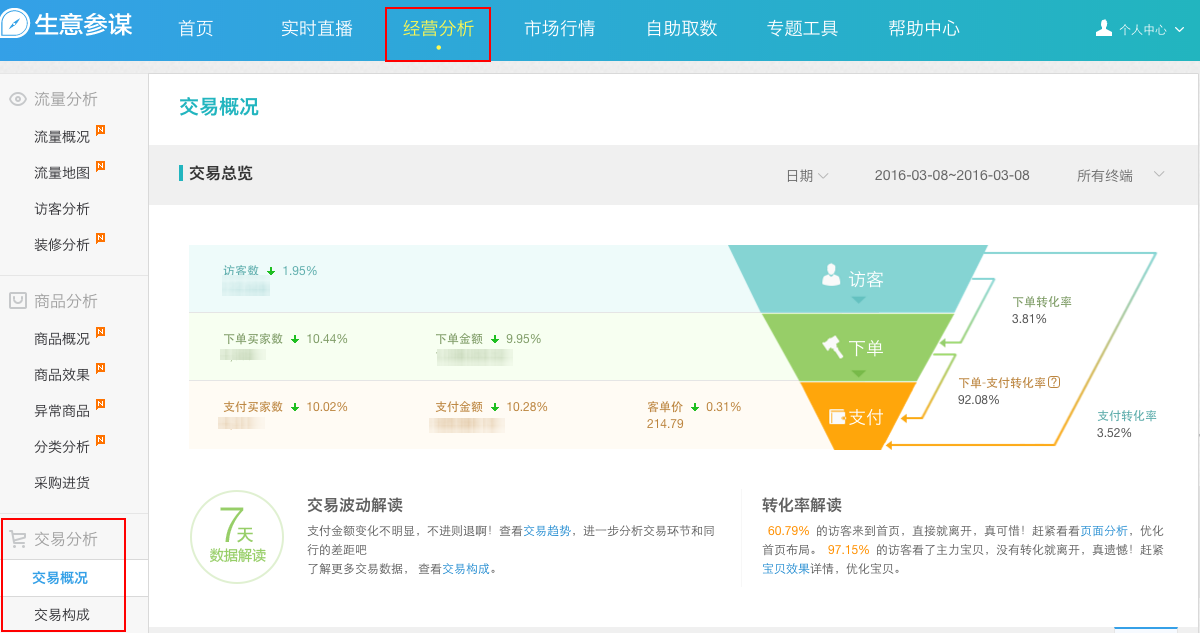This screenshot has width=1200, height=633.
Task: Click the new badge next to 流量概况
Action: pos(100,130)
